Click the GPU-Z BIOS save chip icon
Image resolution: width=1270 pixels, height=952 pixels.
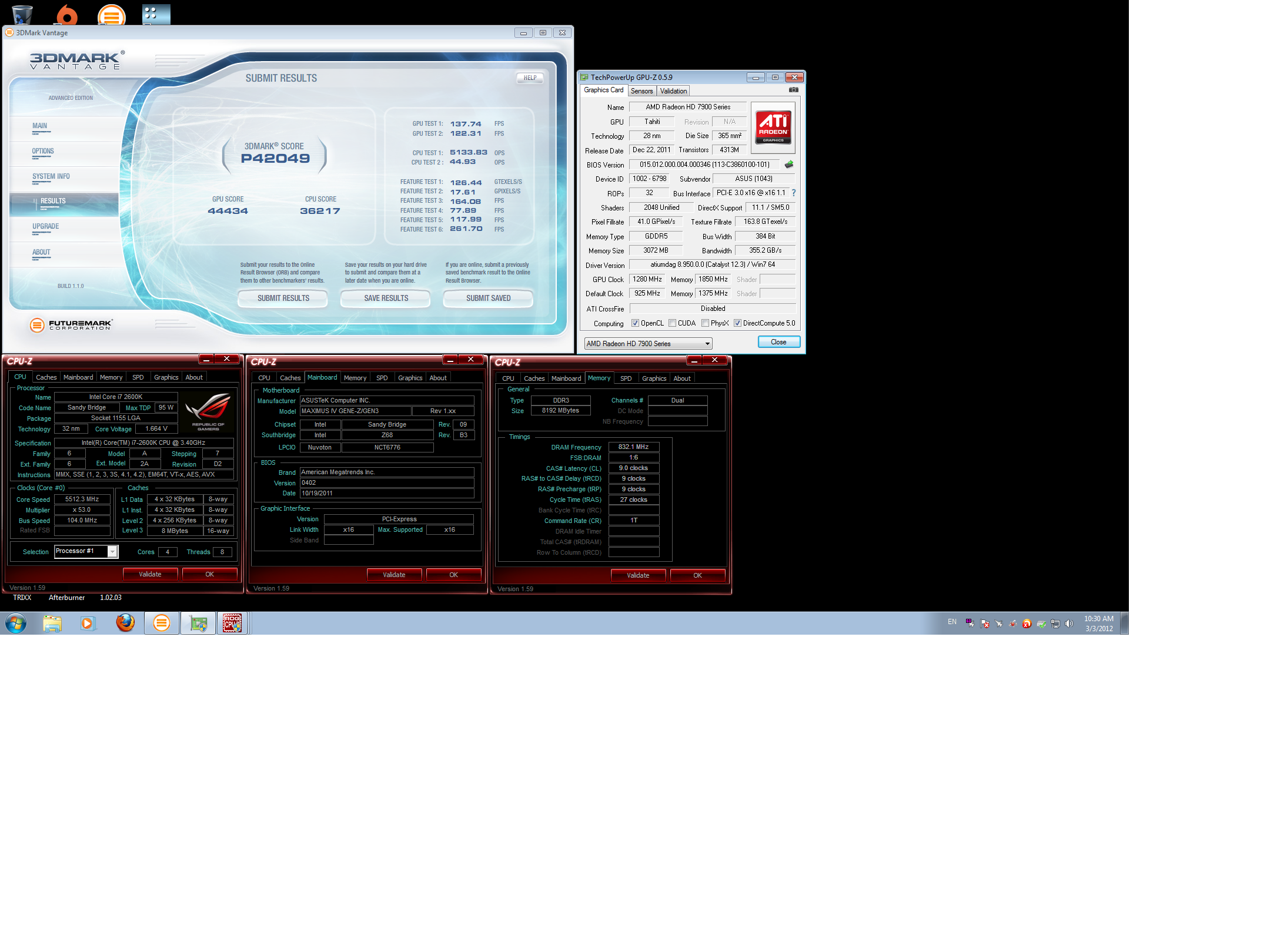(788, 165)
